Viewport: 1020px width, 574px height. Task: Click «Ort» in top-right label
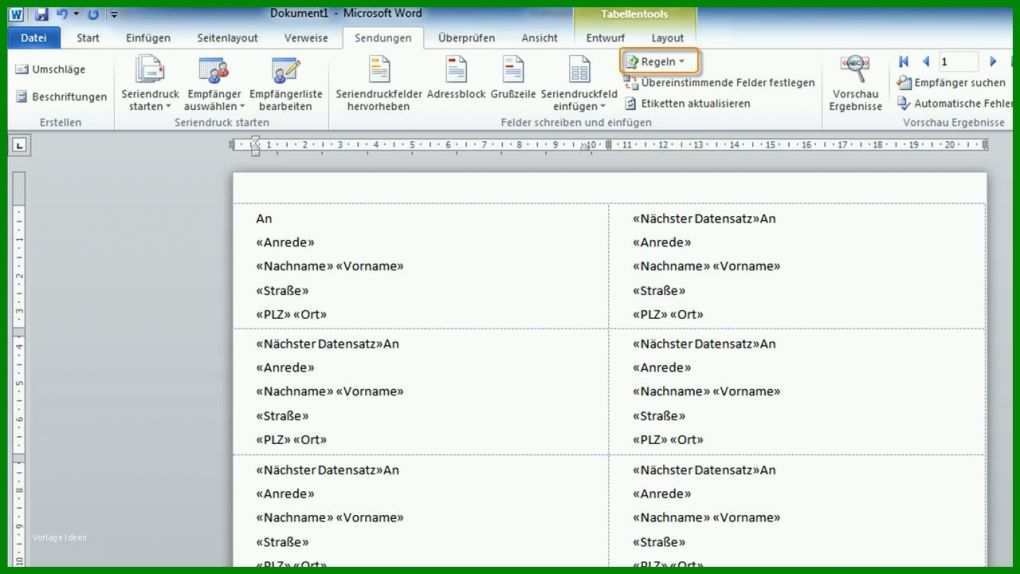(x=686, y=314)
